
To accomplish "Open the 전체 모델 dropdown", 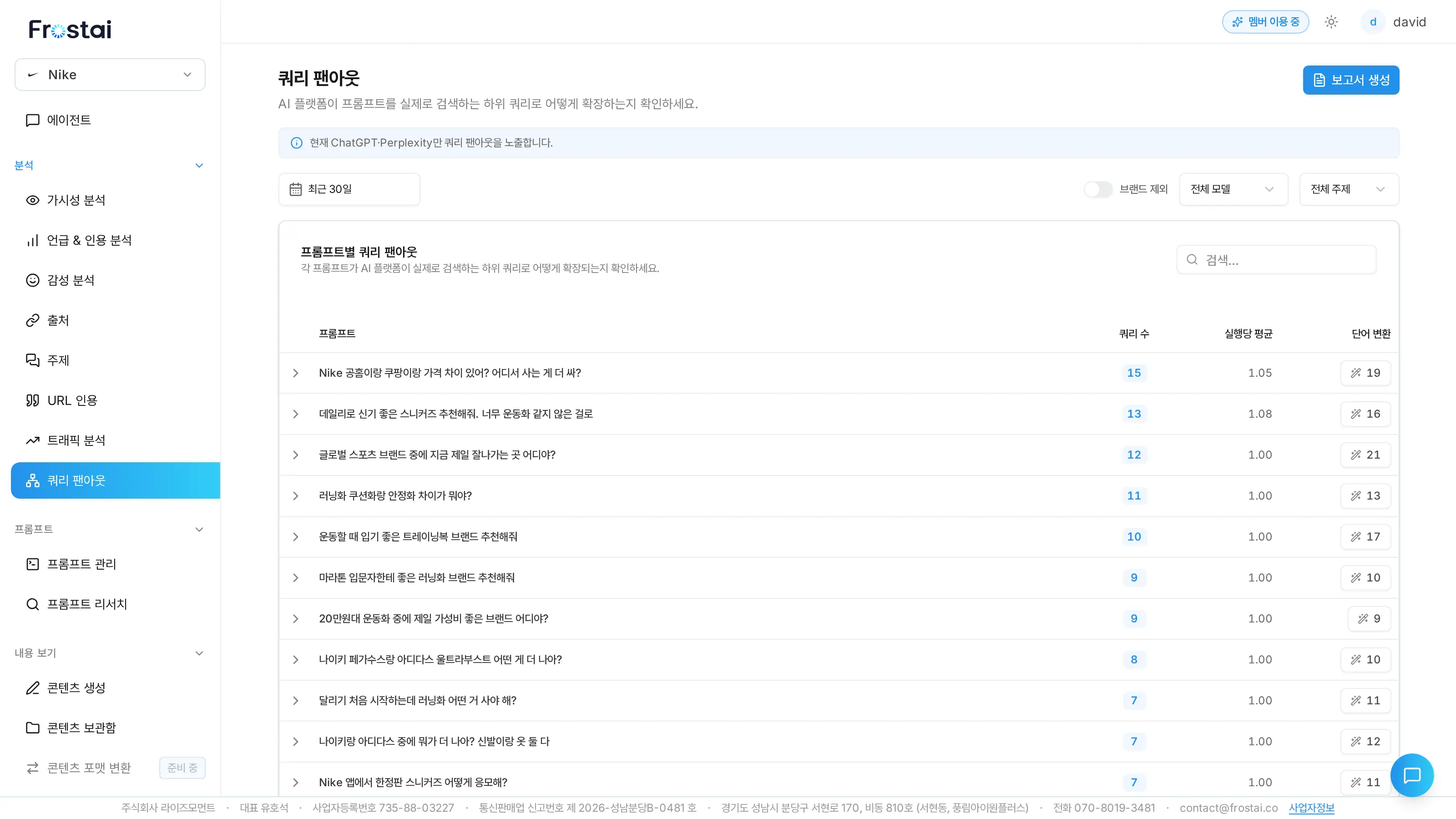I will [1234, 189].
